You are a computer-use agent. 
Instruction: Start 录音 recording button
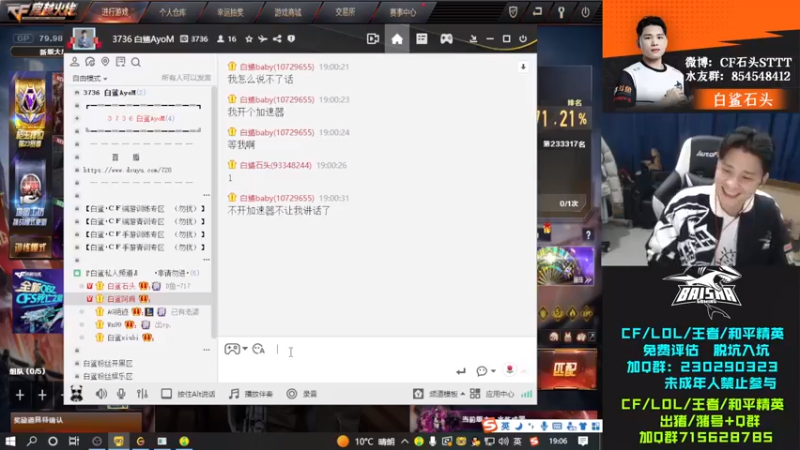click(x=302, y=393)
